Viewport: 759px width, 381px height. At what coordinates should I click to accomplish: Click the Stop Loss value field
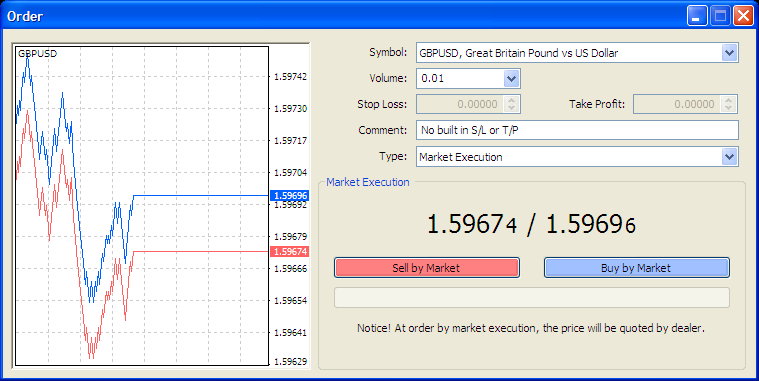pyautogui.click(x=460, y=104)
